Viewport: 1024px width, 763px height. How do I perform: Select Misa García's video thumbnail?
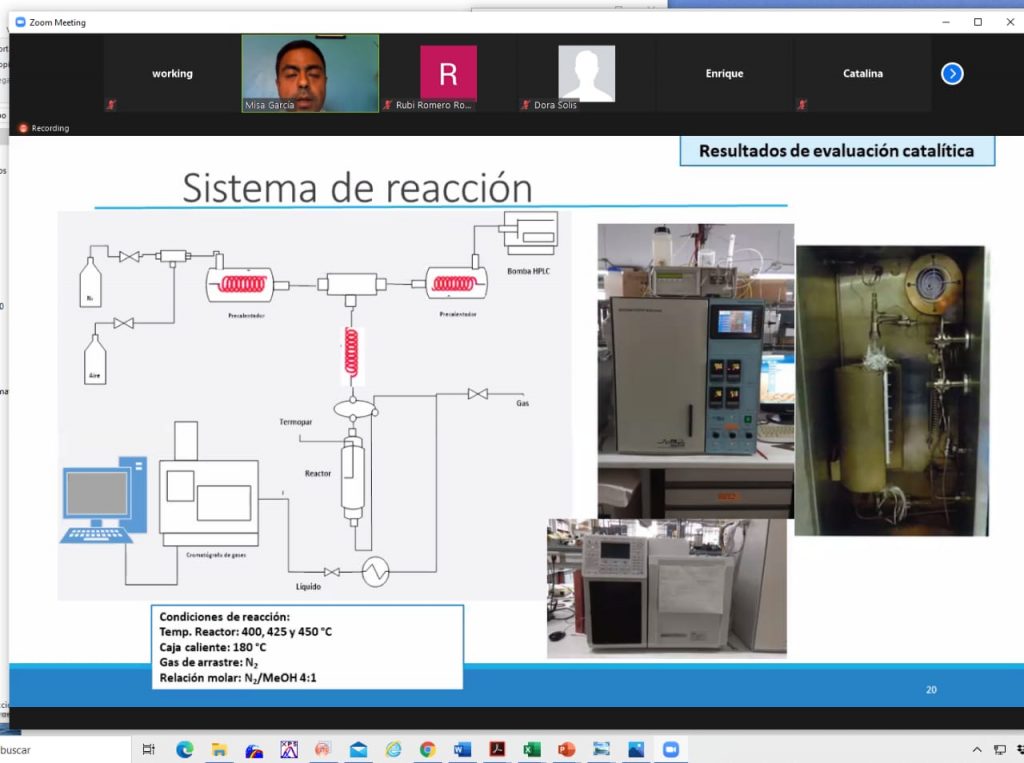pyautogui.click(x=310, y=73)
